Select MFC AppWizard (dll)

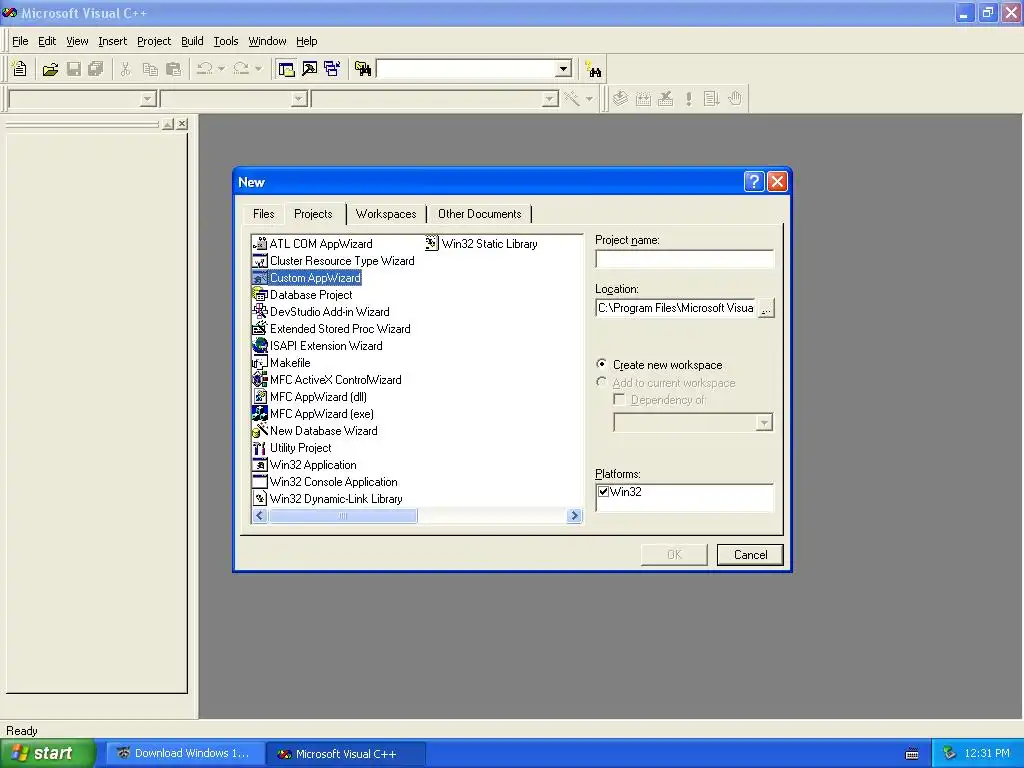pos(310,396)
